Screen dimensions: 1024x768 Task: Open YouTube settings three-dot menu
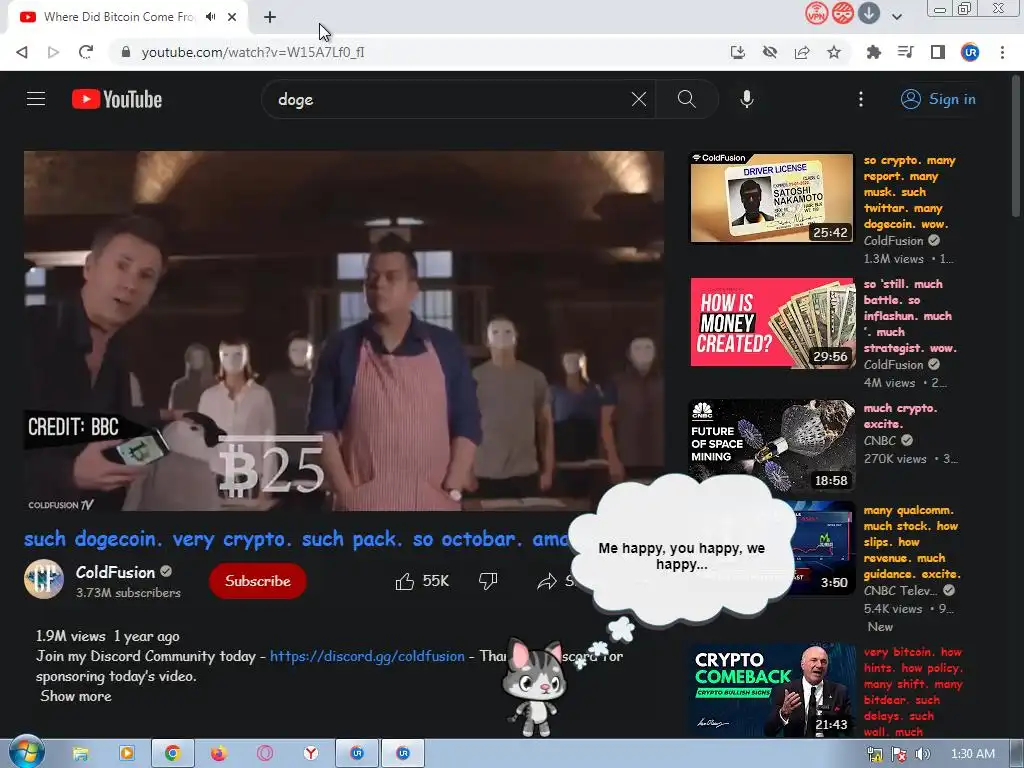coord(861,99)
